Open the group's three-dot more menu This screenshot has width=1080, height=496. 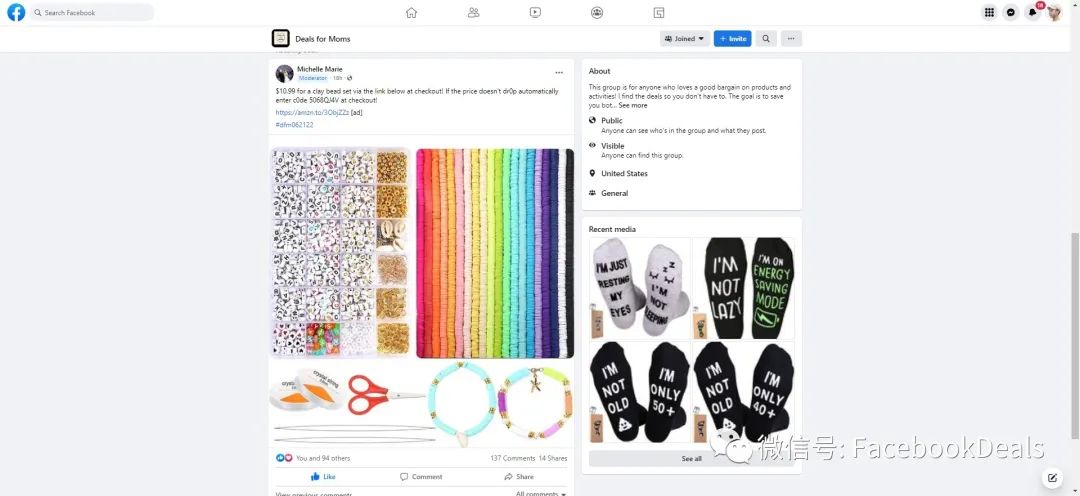tap(791, 39)
